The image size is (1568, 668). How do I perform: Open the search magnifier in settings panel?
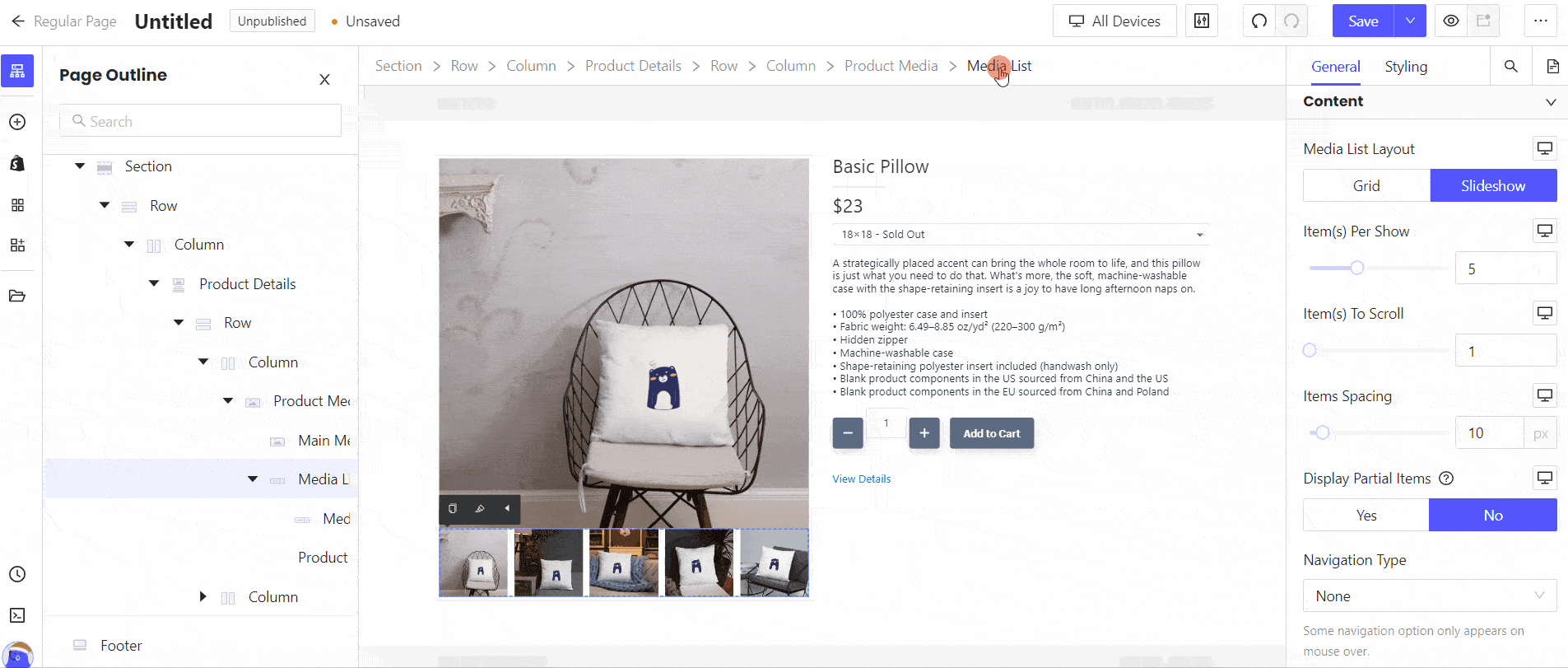pyautogui.click(x=1511, y=66)
